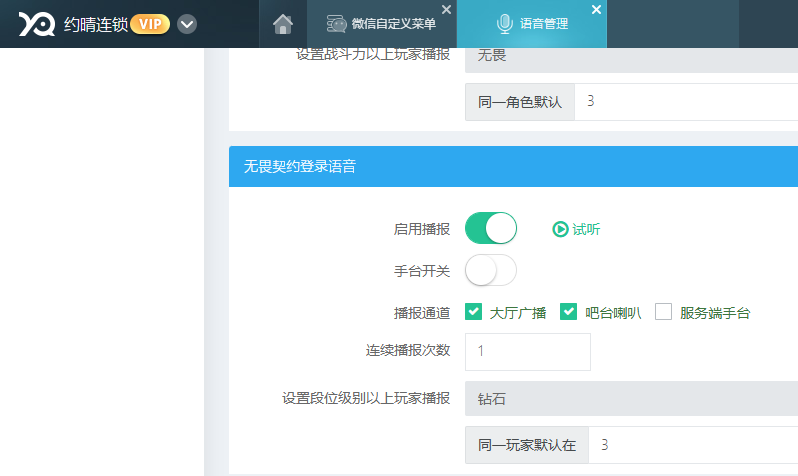This screenshot has width=798, height=476.
Task: Click the 无畏契约登录语音 section header
Action: (514, 166)
